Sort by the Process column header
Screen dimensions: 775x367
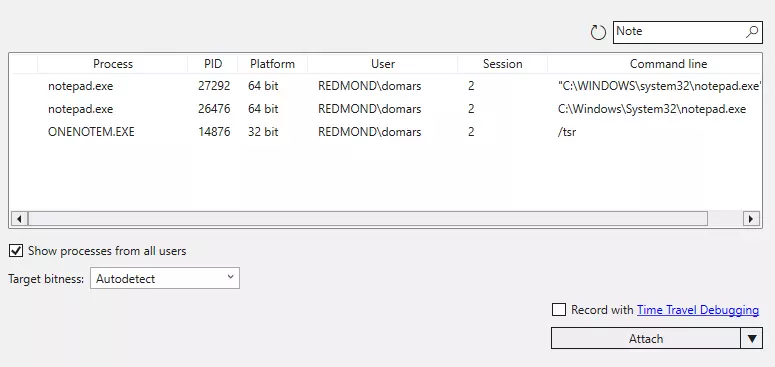click(x=113, y=64)
